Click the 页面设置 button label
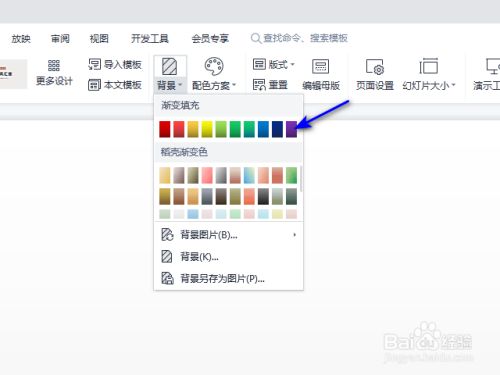 pyautogui.click(x=375, y=86)
